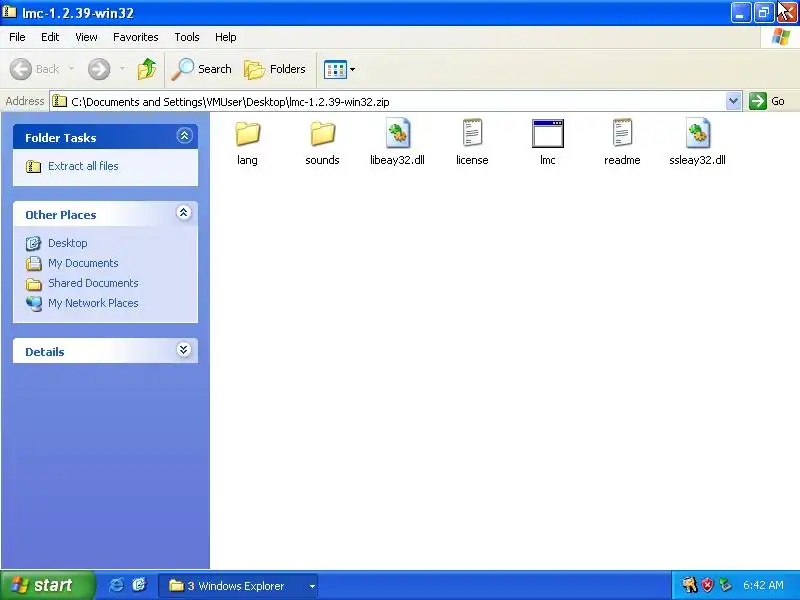Open the Search pane
The height and width of the screenshot is (600, 800).
[x=202, y=69]
